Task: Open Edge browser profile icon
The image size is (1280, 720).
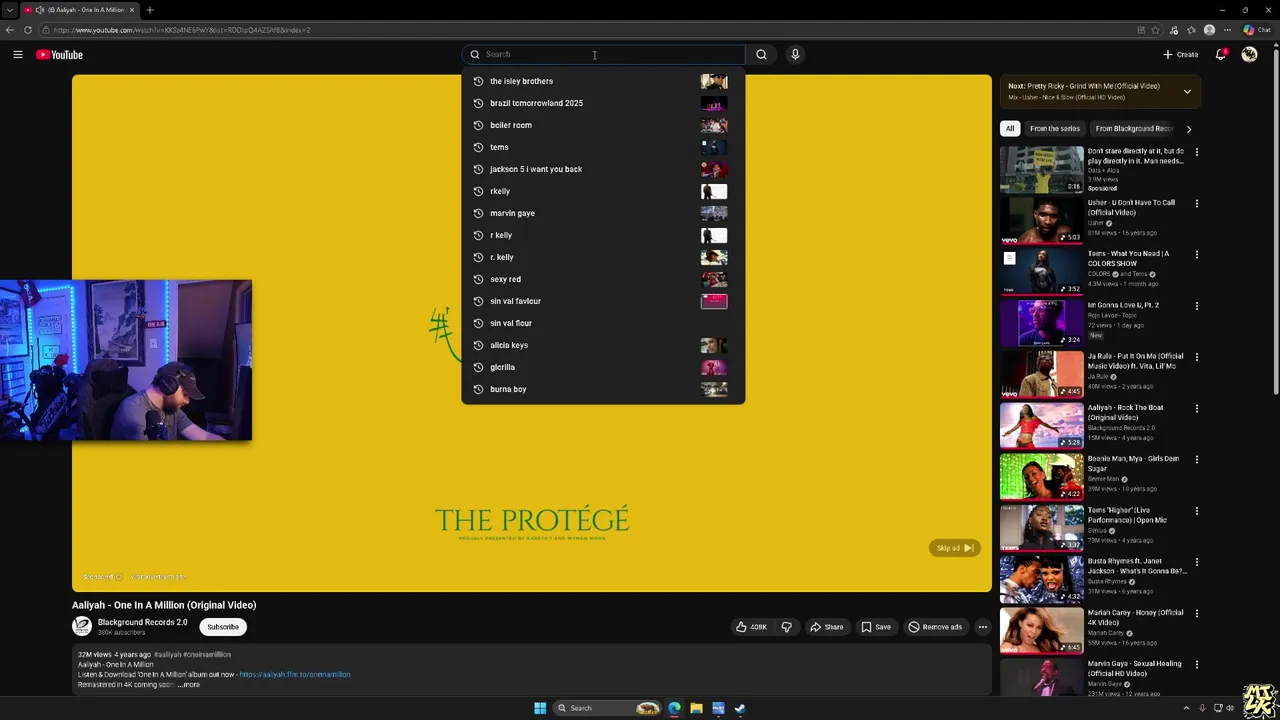Action: point(1209,30)
